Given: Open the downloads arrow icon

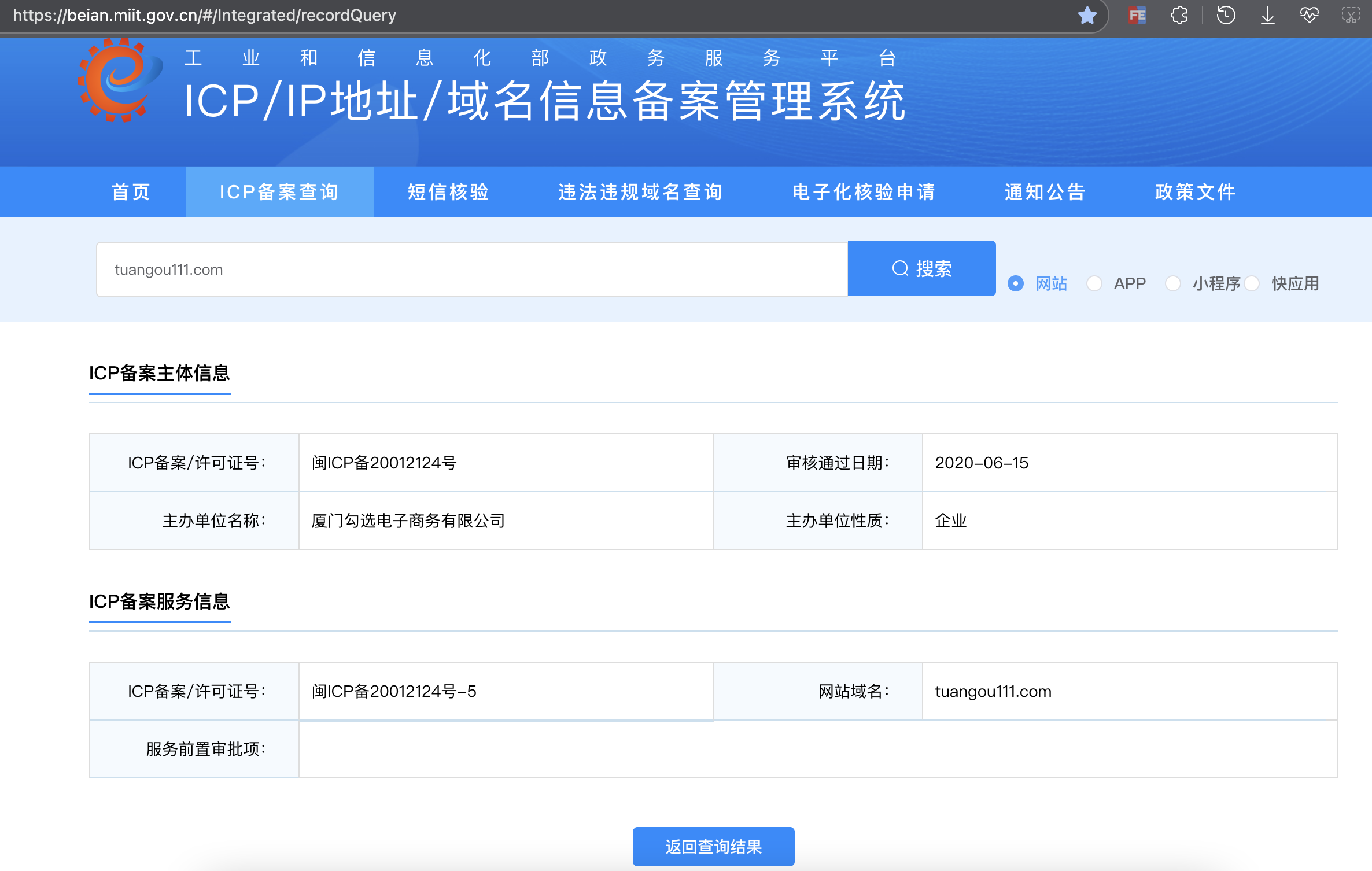Looking at the screenshot, I should pyautogui.click(x=1267, y=16).
